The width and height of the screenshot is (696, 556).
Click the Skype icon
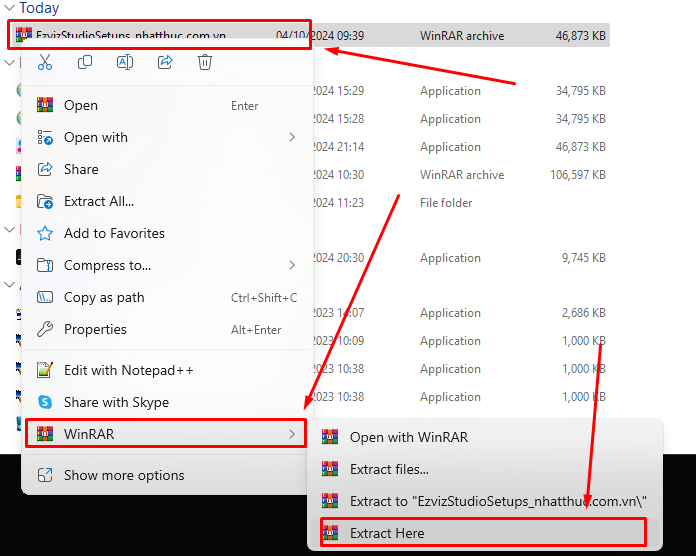(45, 402)
